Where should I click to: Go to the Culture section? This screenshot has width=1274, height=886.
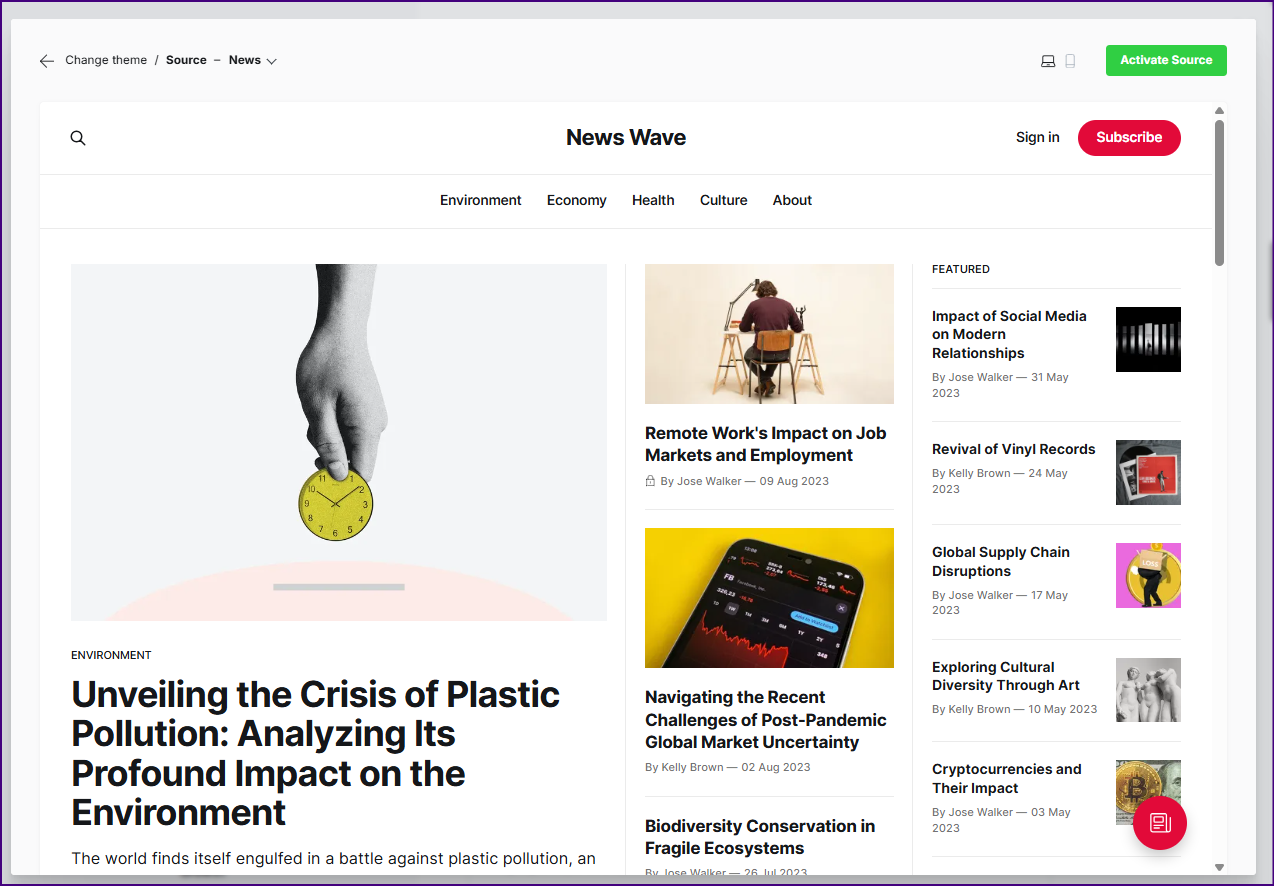click(724, 200)
